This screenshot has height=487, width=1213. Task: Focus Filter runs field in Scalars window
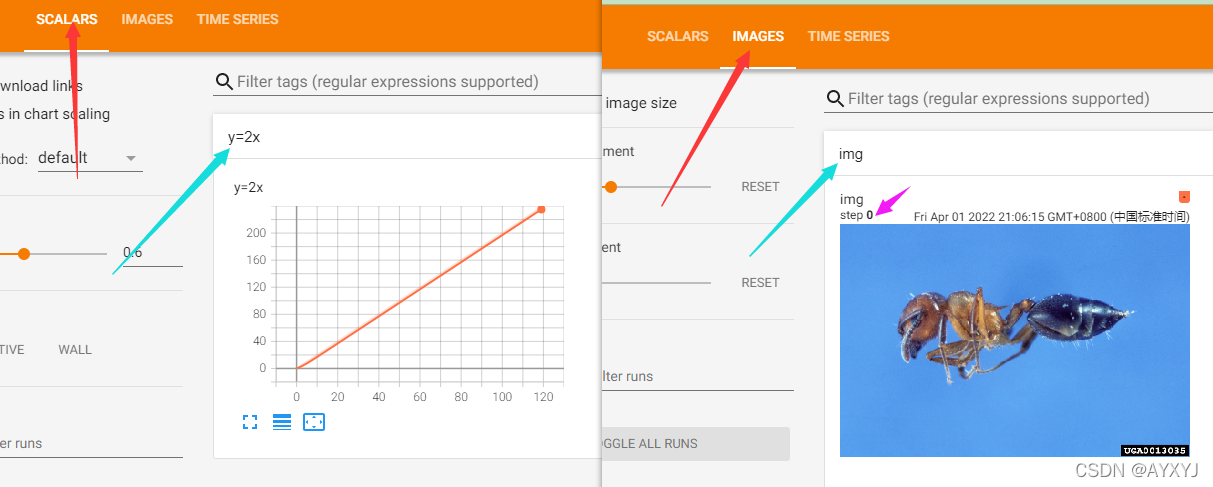click(x=91, y=443)
